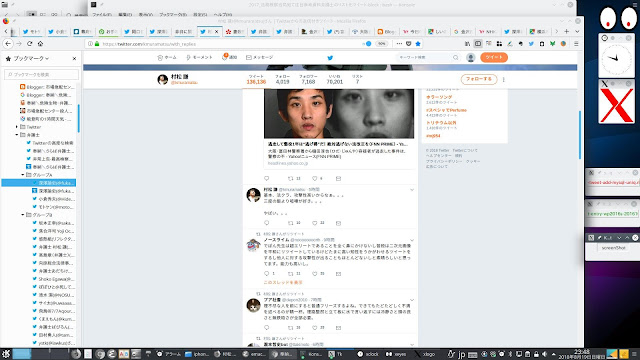Open the Firefox home page button
Screen dimensions: 640x360
click(x=40, y=44)
